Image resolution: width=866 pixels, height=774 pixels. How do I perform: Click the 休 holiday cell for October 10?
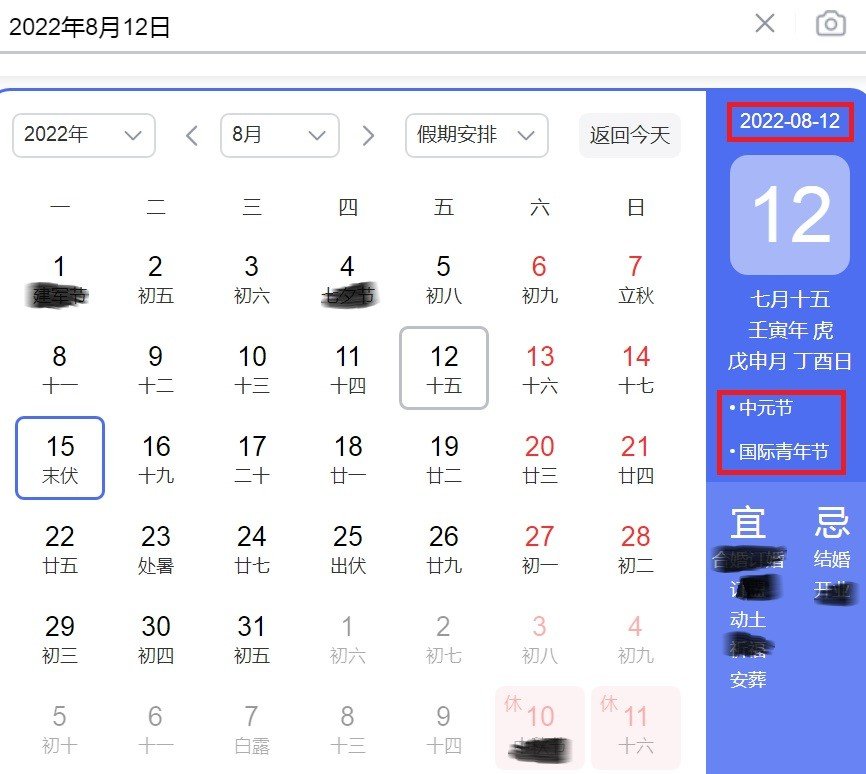(x=539, y=728)
